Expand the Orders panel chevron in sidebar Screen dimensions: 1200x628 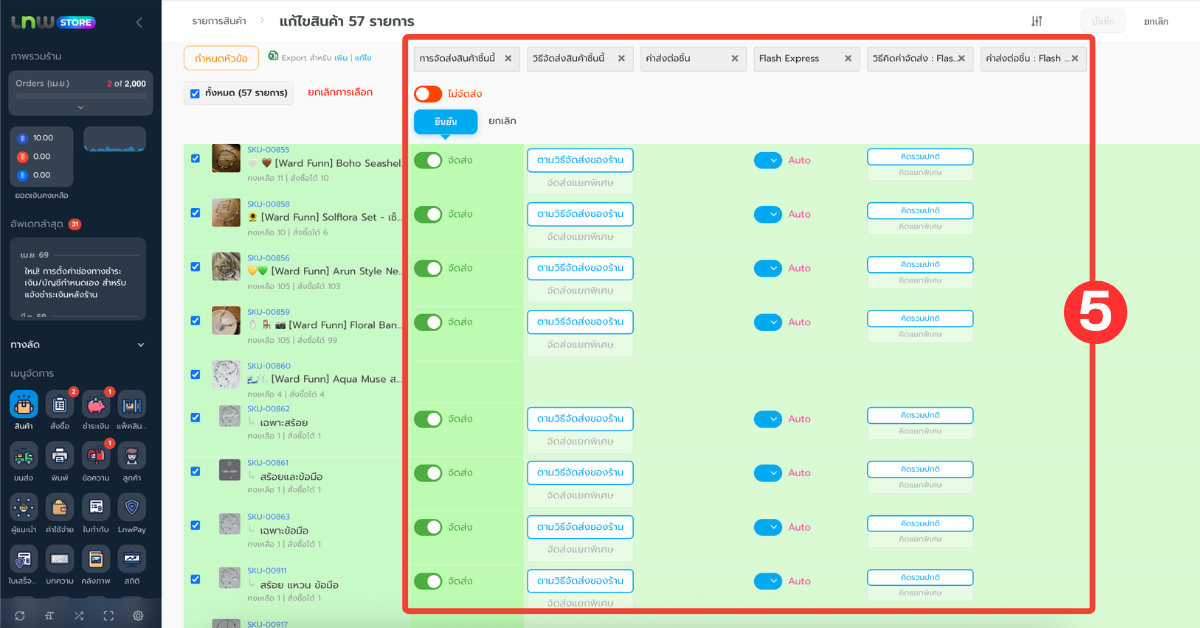pos(80,107)
